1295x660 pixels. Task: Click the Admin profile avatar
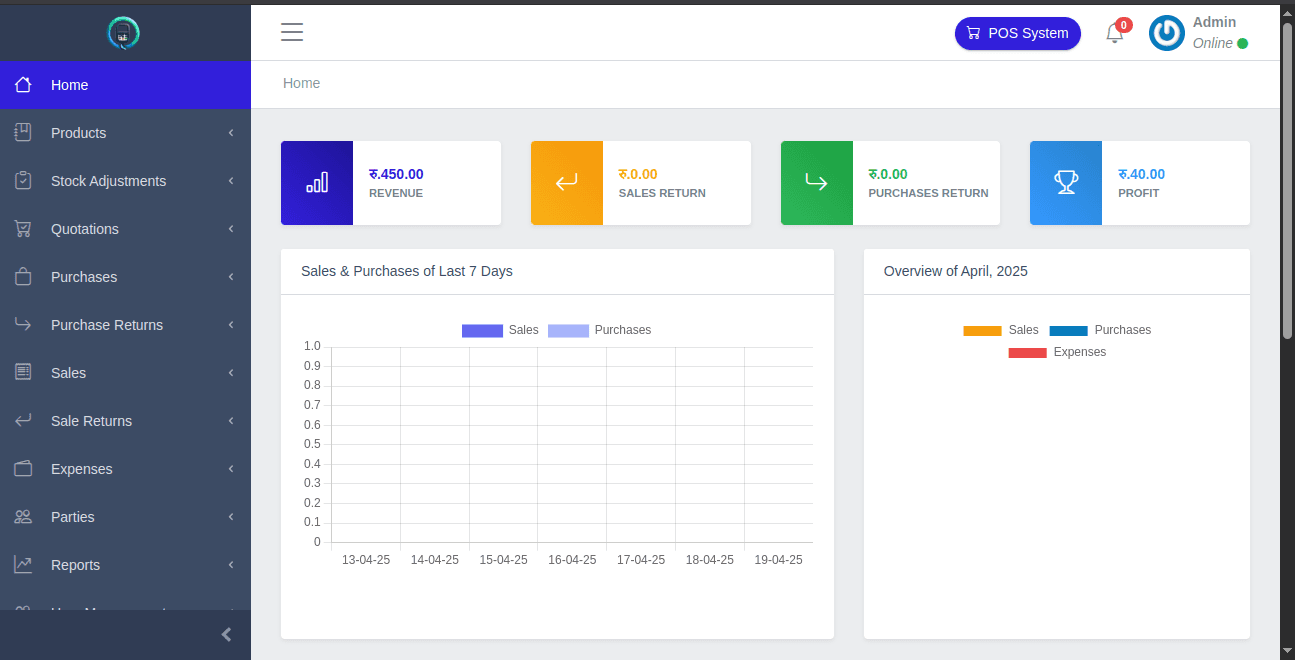(1166, 33)
